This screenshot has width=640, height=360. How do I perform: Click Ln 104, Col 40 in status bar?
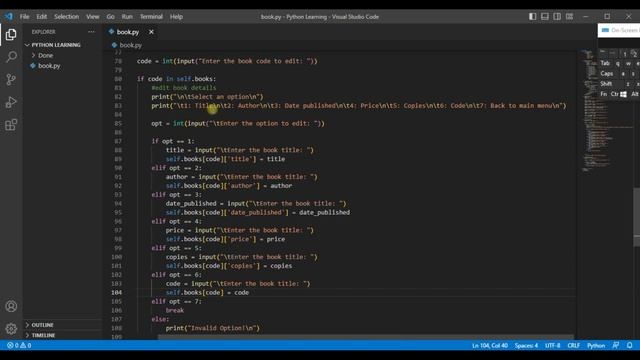point(490,345)
